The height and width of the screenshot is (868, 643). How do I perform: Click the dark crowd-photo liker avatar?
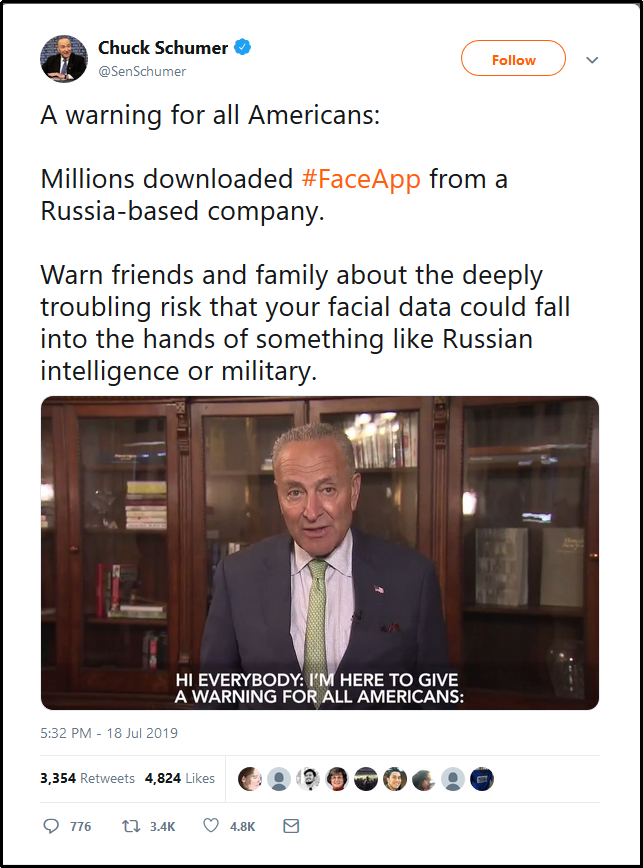pyautogui.click(x=366, y=779)
